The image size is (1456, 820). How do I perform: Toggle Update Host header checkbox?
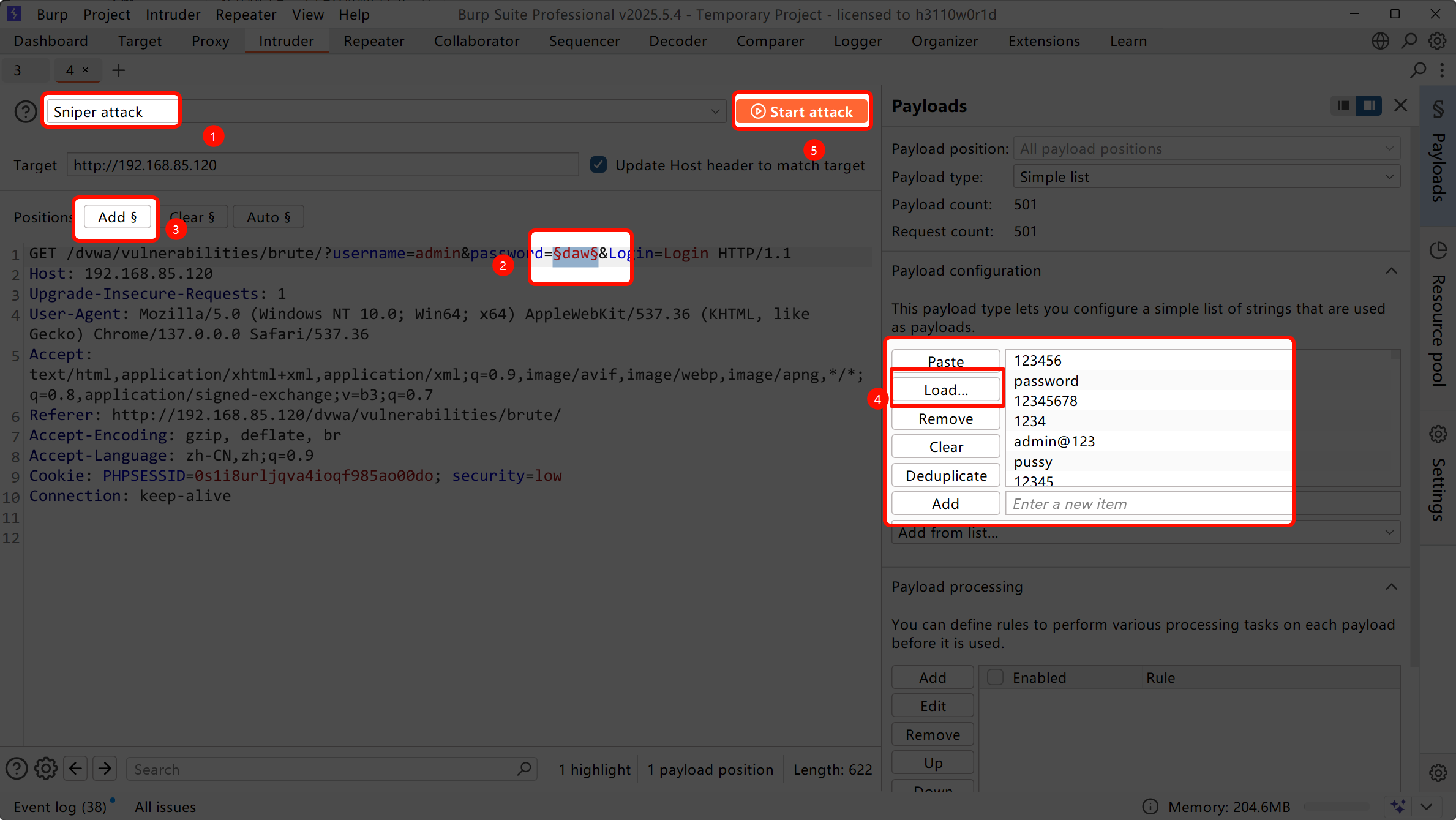coord(598,165)
